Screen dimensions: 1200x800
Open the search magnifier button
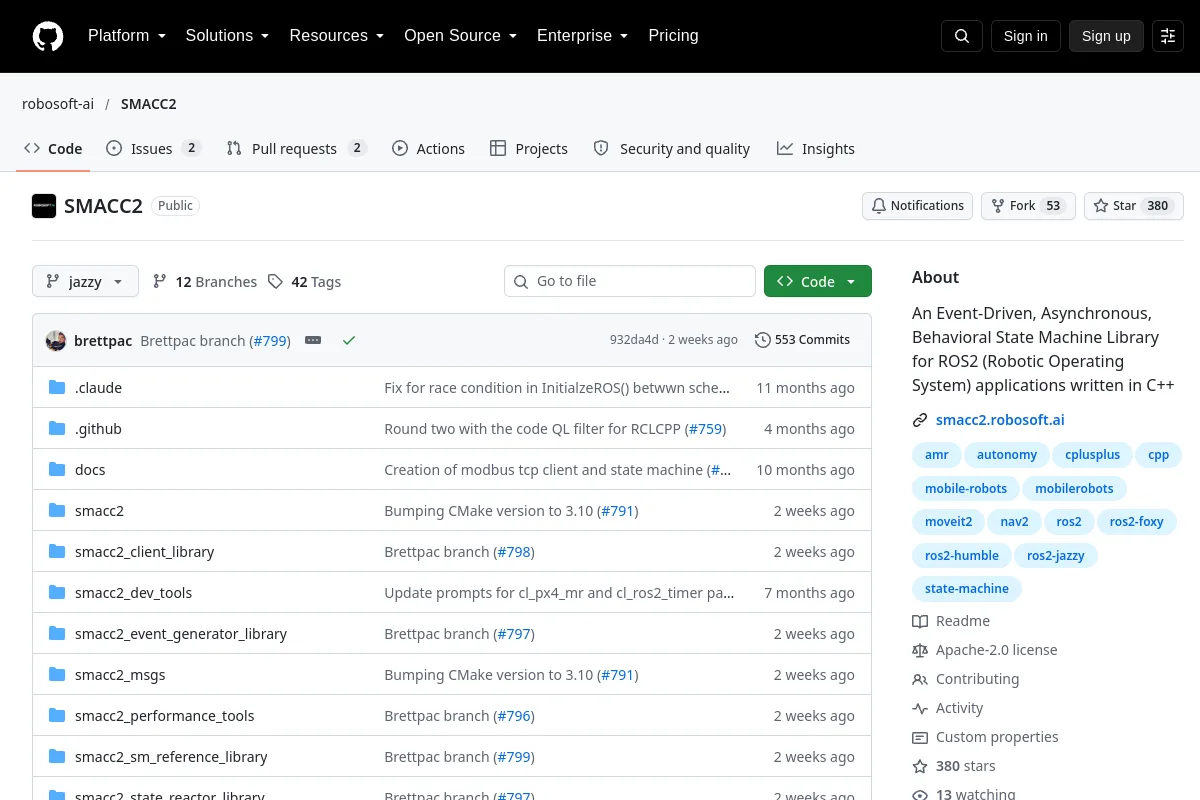pos(962,36)
